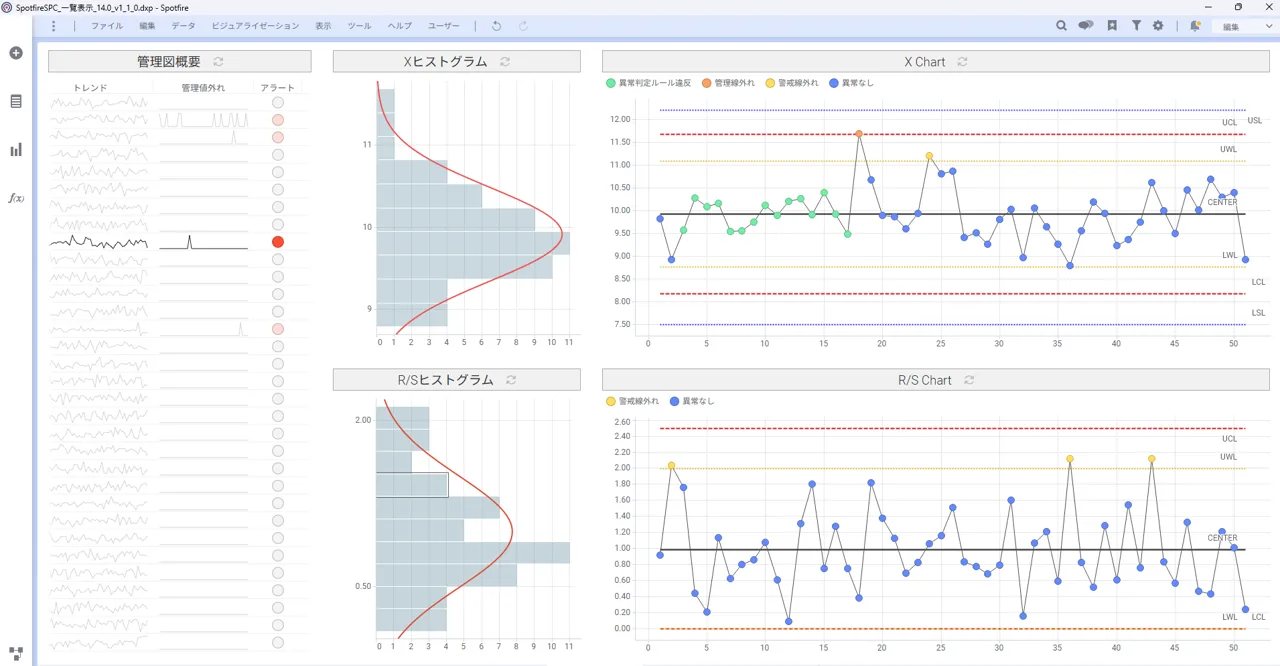Image resolution: width=1280 pixels, height=666 pixels.
Task: Click the orange 管理線外れ legend swatch
Action: (x=707, y=83)
